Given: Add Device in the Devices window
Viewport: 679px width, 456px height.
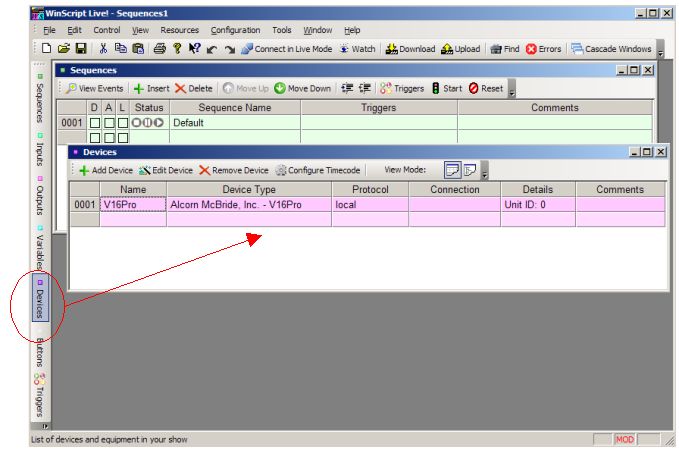Looking at the screenshot, I should [x=106, y=170].
